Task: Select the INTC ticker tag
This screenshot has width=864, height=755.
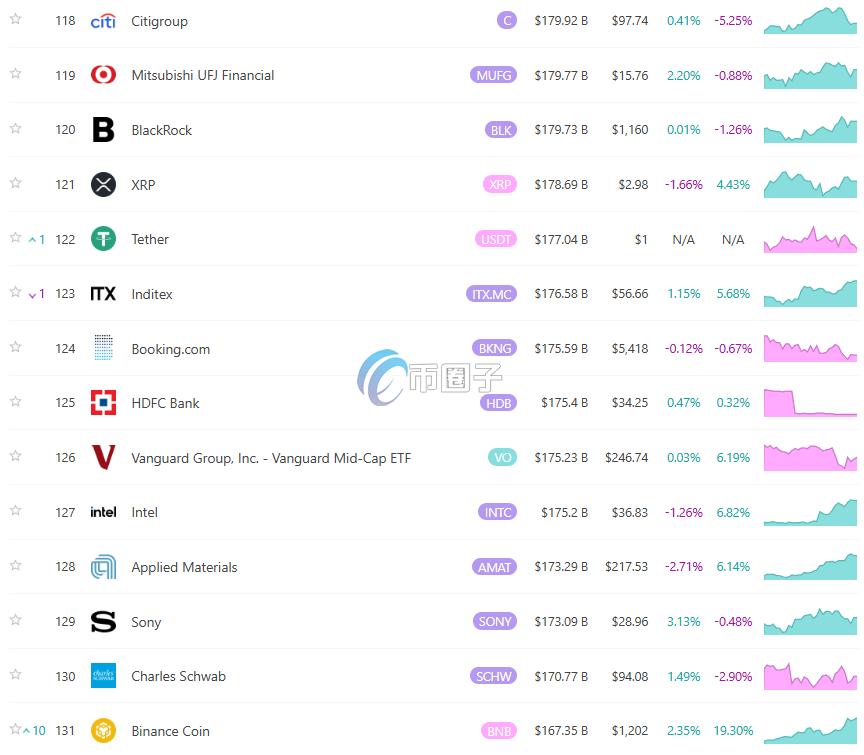Action: pyautogui.click(x=498, y=512)
